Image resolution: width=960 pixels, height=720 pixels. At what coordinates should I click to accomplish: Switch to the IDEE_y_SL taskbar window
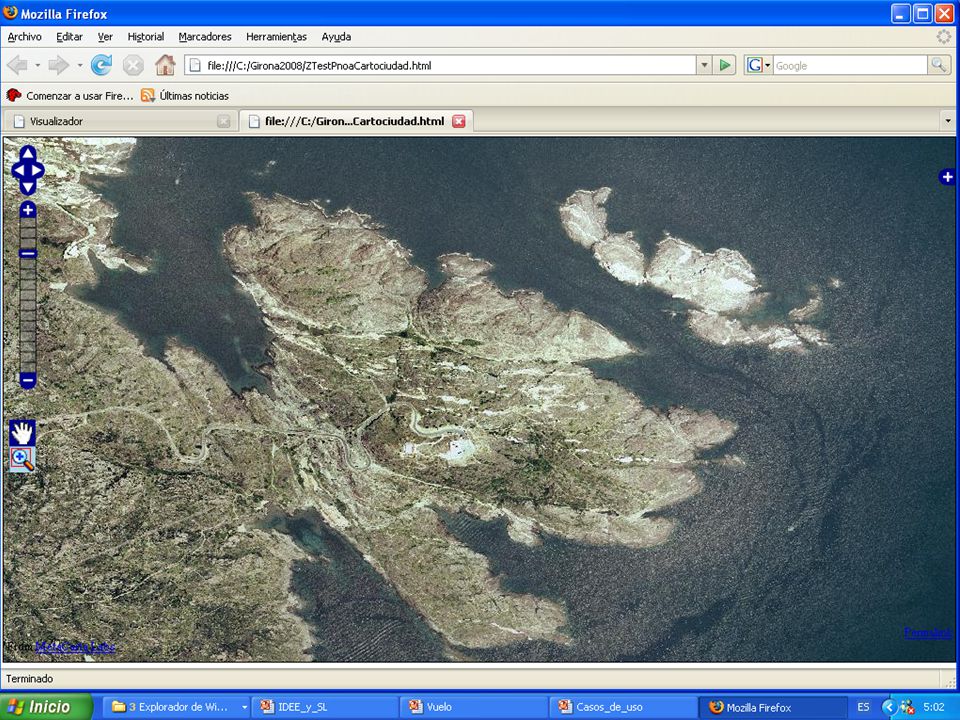[x=326, y=707]
